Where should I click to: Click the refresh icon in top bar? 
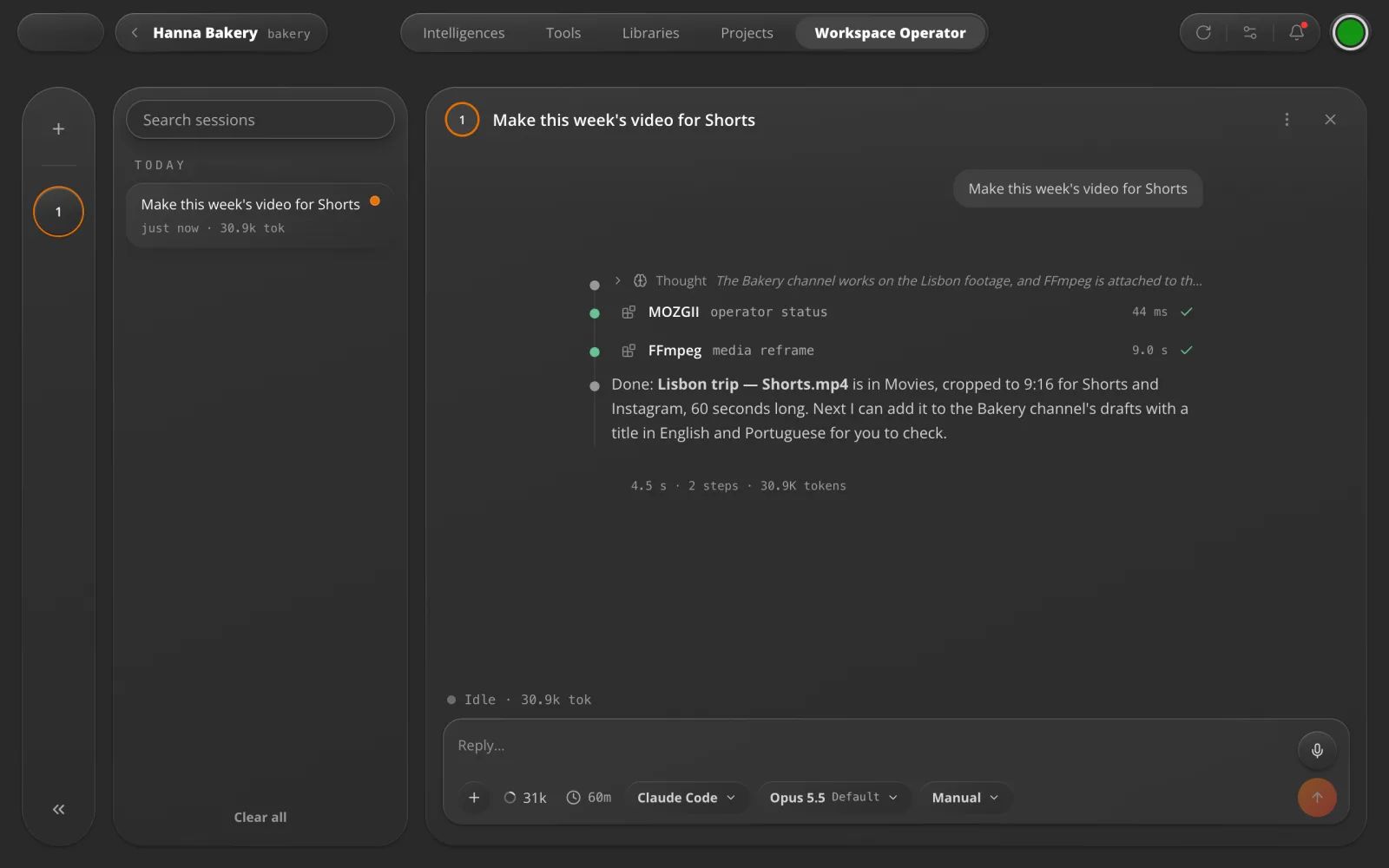click(1203, 32)
